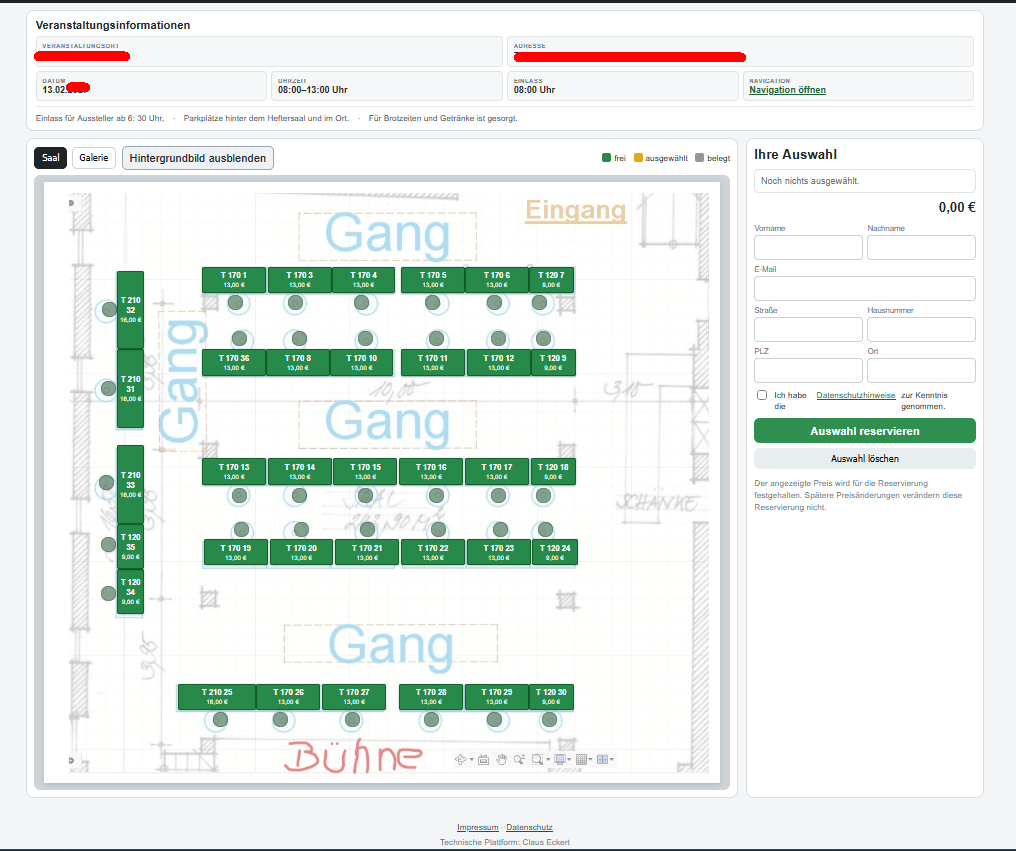Toggle Hintergrundbild ausblenden
1016x851 pixels.
(x=198, y=158)
